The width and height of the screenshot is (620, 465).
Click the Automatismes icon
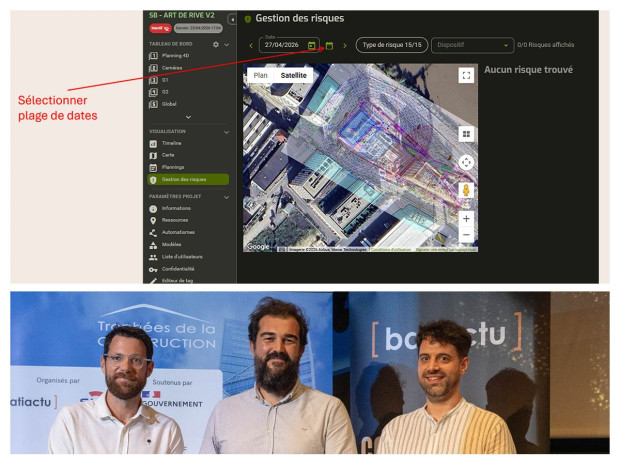153,233
